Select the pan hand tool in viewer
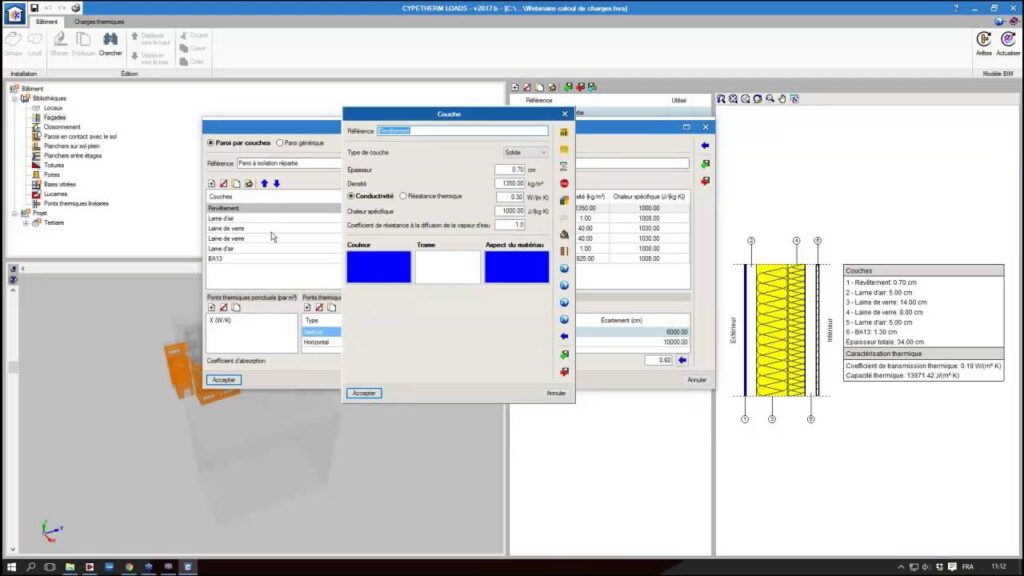 coord(782,99)
